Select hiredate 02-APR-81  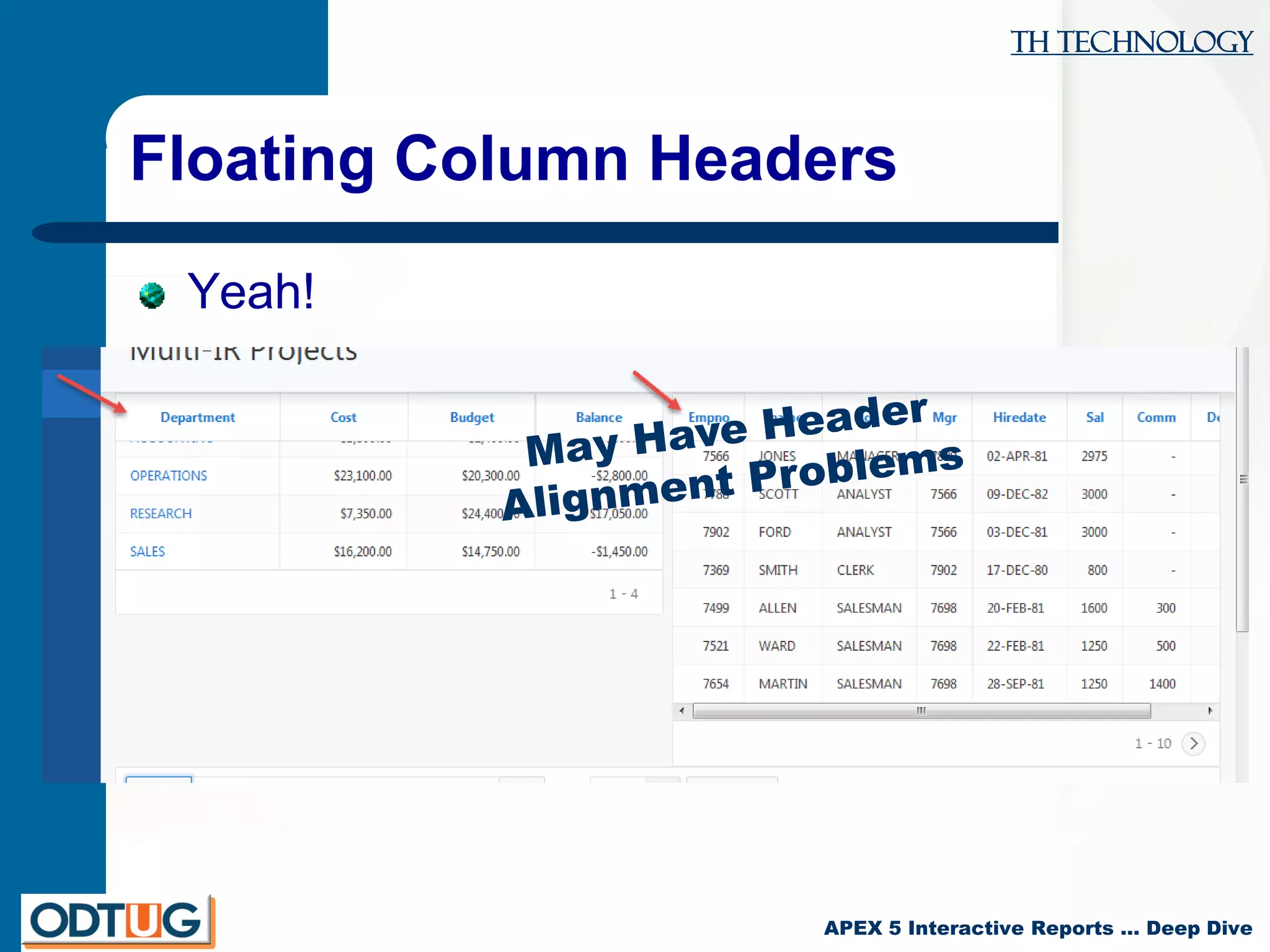[1017, 457]
